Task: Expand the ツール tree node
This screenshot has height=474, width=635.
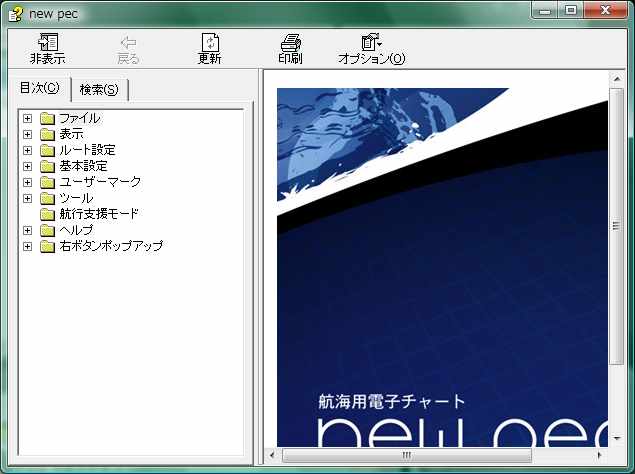Action: pos(27,198)
